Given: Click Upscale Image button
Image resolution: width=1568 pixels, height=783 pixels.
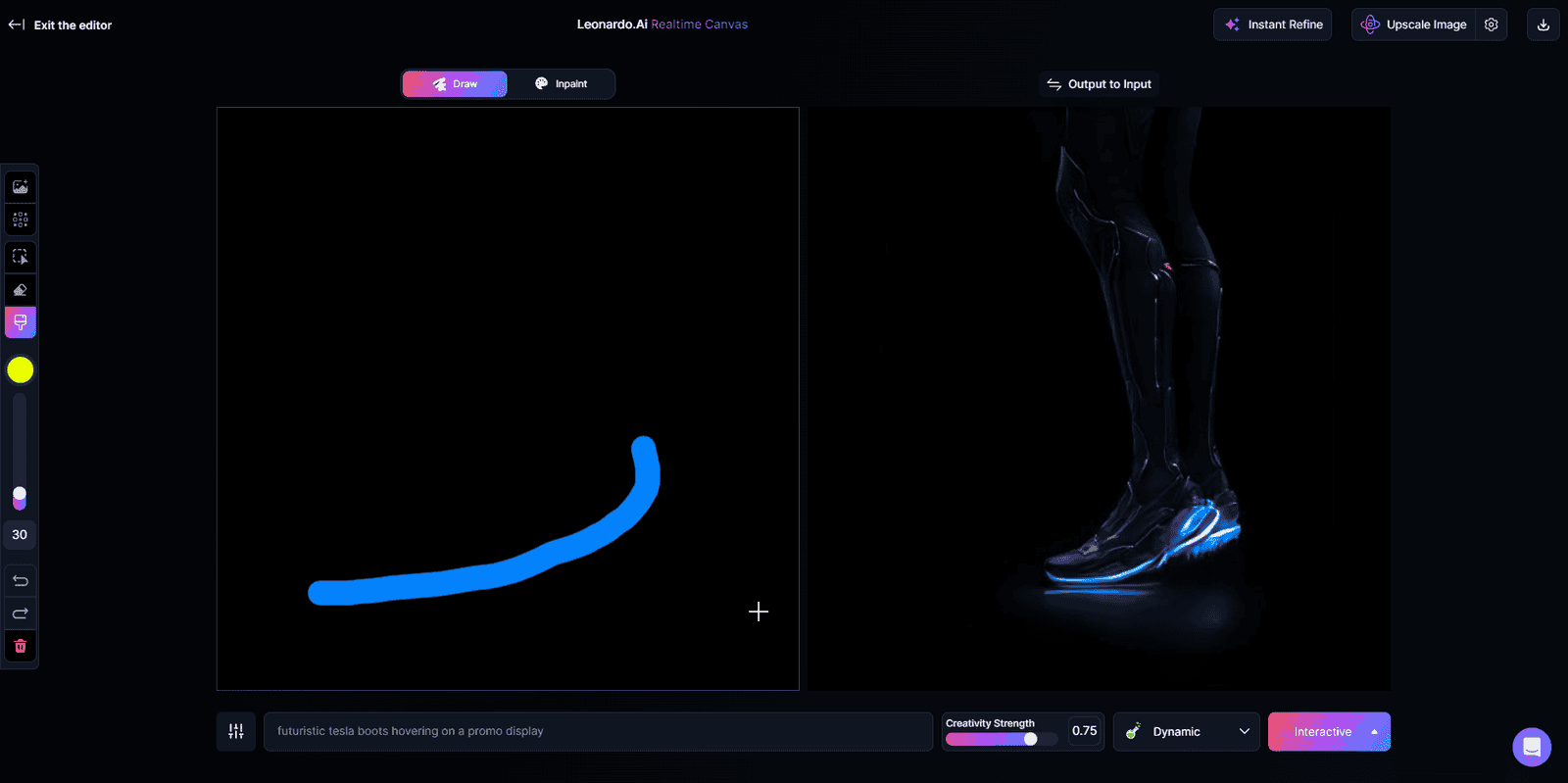Looking at the screenshot, I should (1414, 24).
